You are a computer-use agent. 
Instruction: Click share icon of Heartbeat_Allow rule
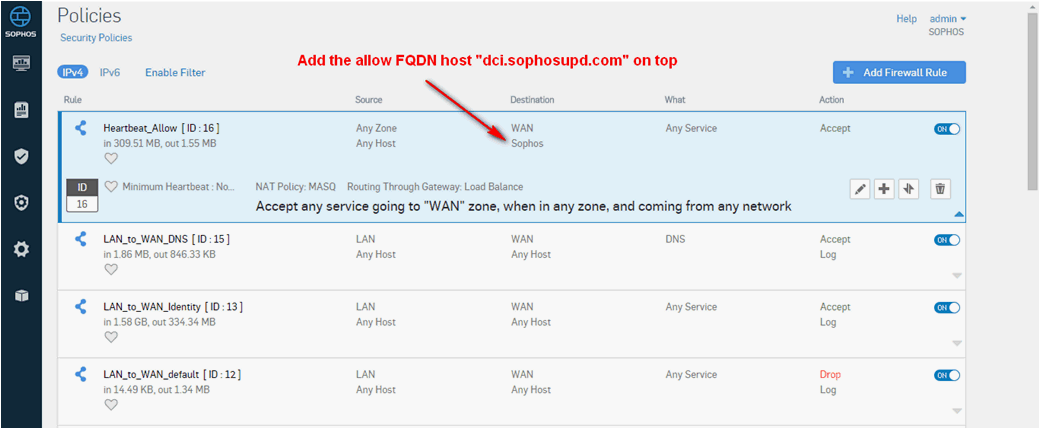pos(80,129)
